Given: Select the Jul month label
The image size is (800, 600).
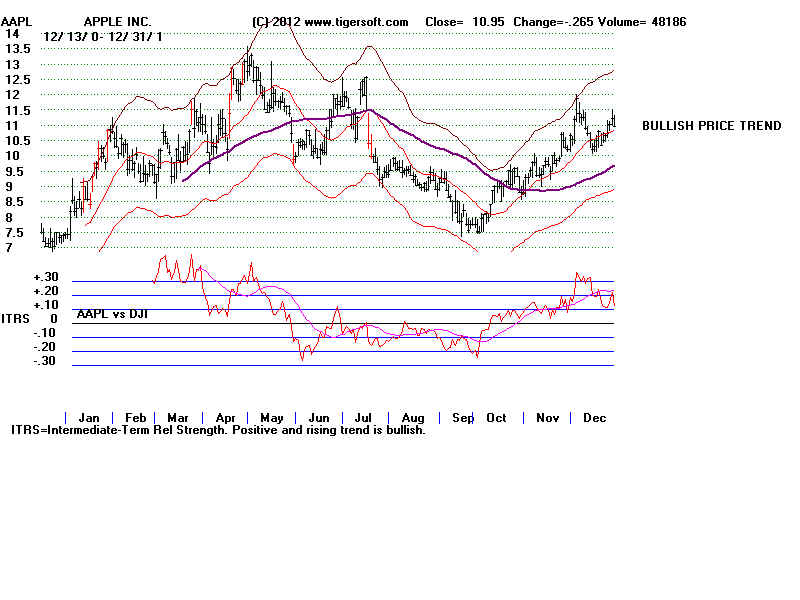Looking at the screenshot, I should coord(364,417).
